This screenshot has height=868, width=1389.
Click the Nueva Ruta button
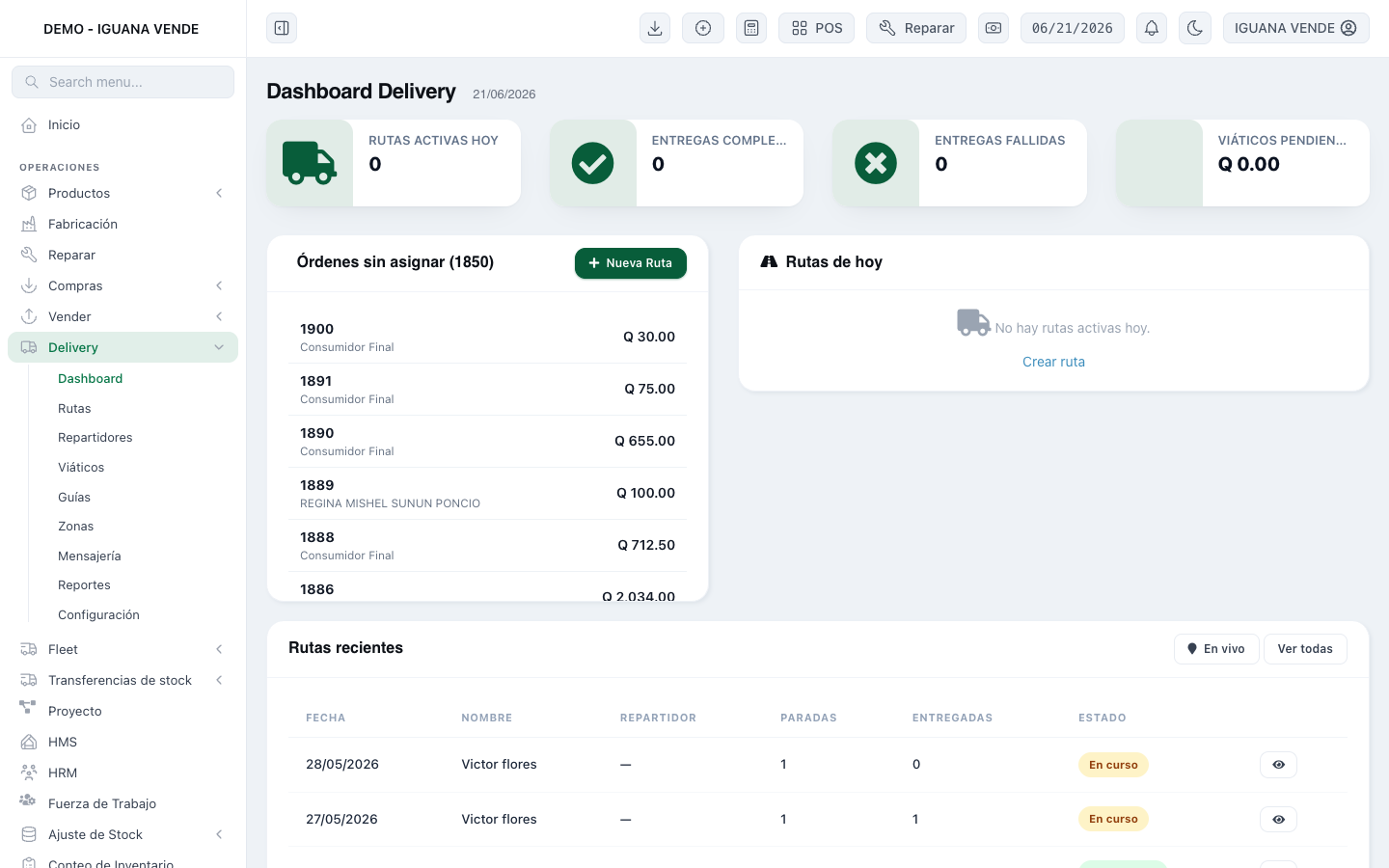(631, 263)
